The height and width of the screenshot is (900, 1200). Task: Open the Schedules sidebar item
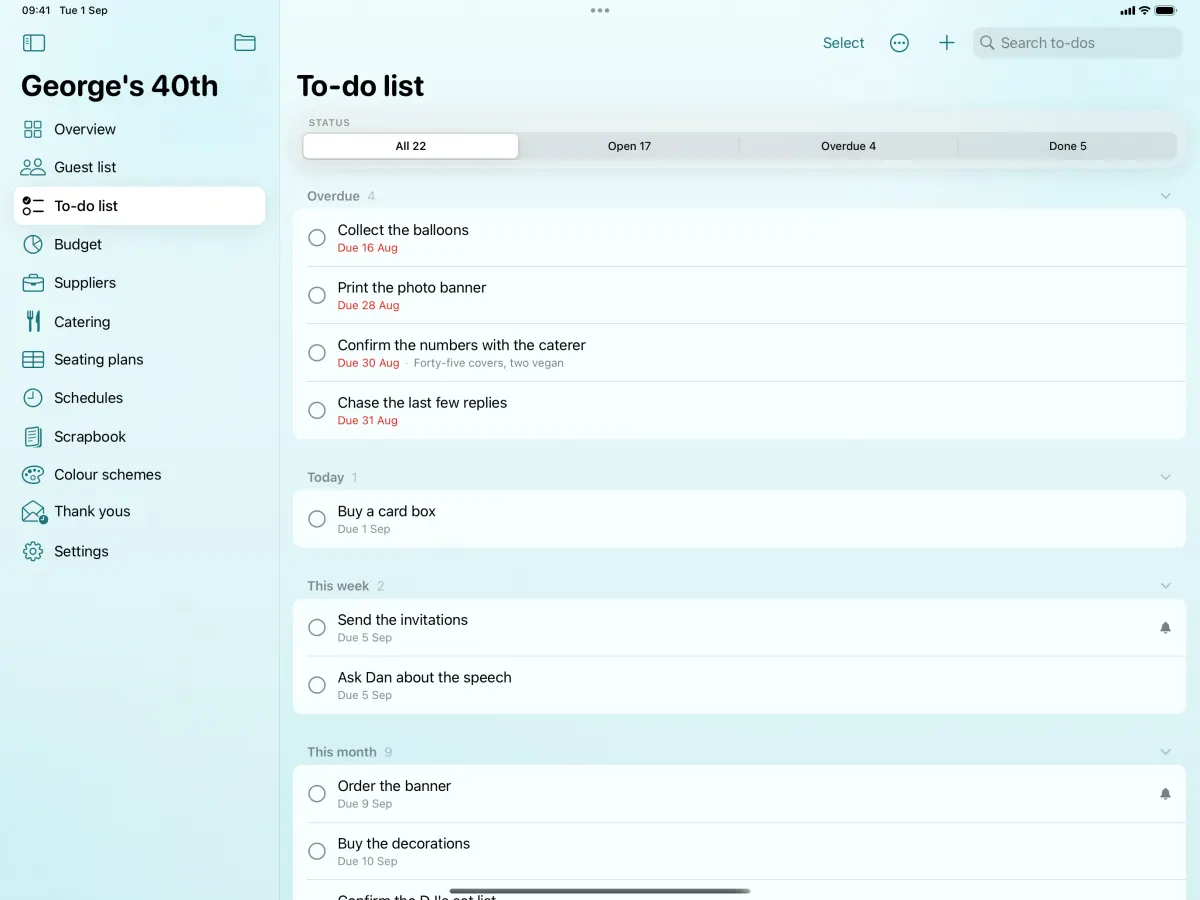point(140,398)
